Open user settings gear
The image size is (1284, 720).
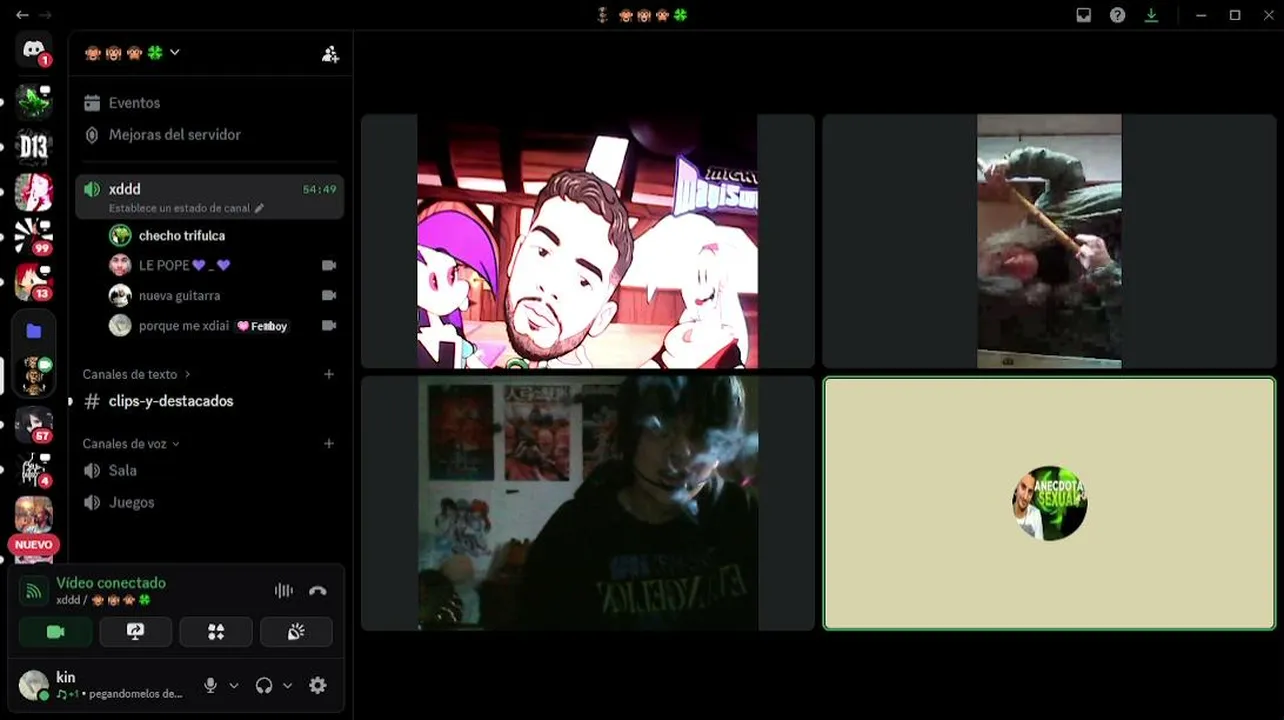pos(318,686)
